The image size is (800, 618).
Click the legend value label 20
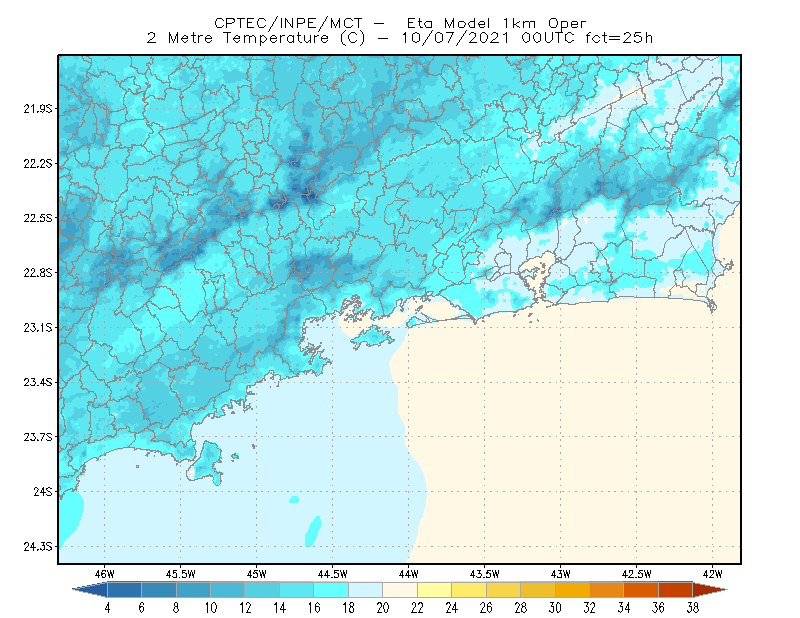click(x=383, y=608)
